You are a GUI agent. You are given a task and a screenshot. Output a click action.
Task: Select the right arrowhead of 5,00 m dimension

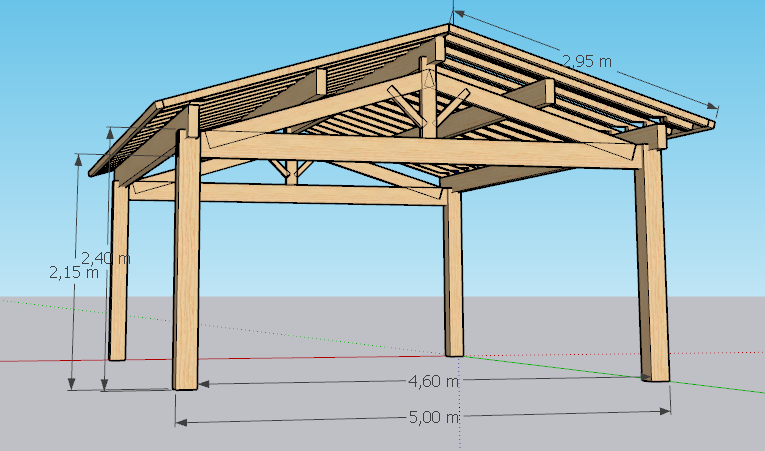(x=666, y=412)
